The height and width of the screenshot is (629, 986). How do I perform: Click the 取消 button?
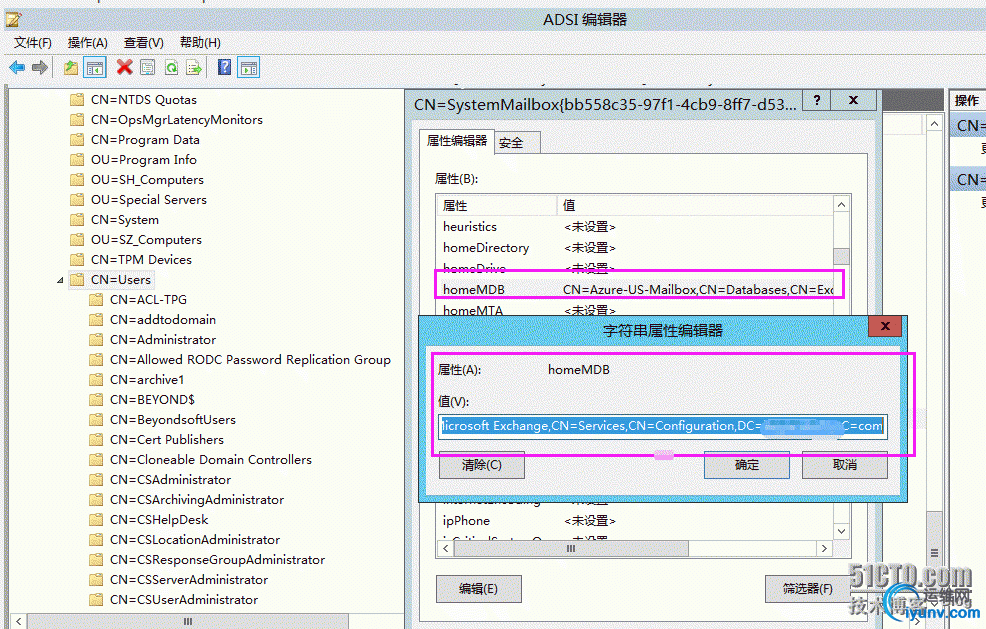click(x=845, y=465)
